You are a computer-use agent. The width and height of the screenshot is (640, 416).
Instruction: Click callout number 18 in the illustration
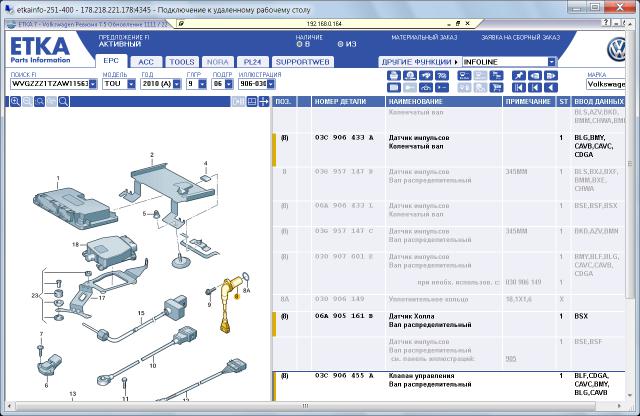click(75, 245)
